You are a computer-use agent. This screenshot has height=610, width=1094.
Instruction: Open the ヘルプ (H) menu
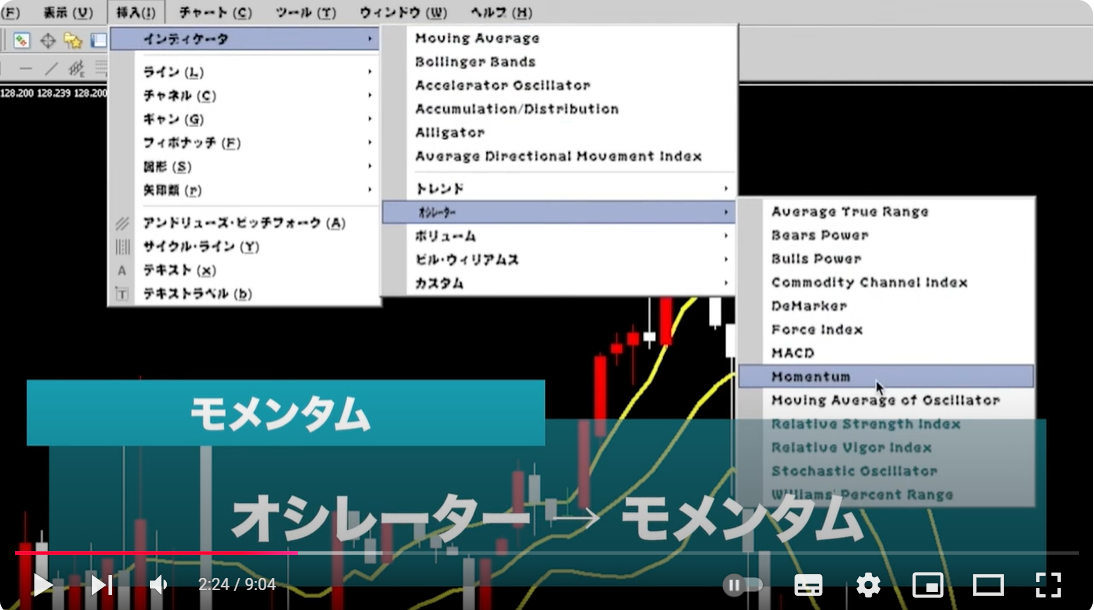[x=501, y=13]
